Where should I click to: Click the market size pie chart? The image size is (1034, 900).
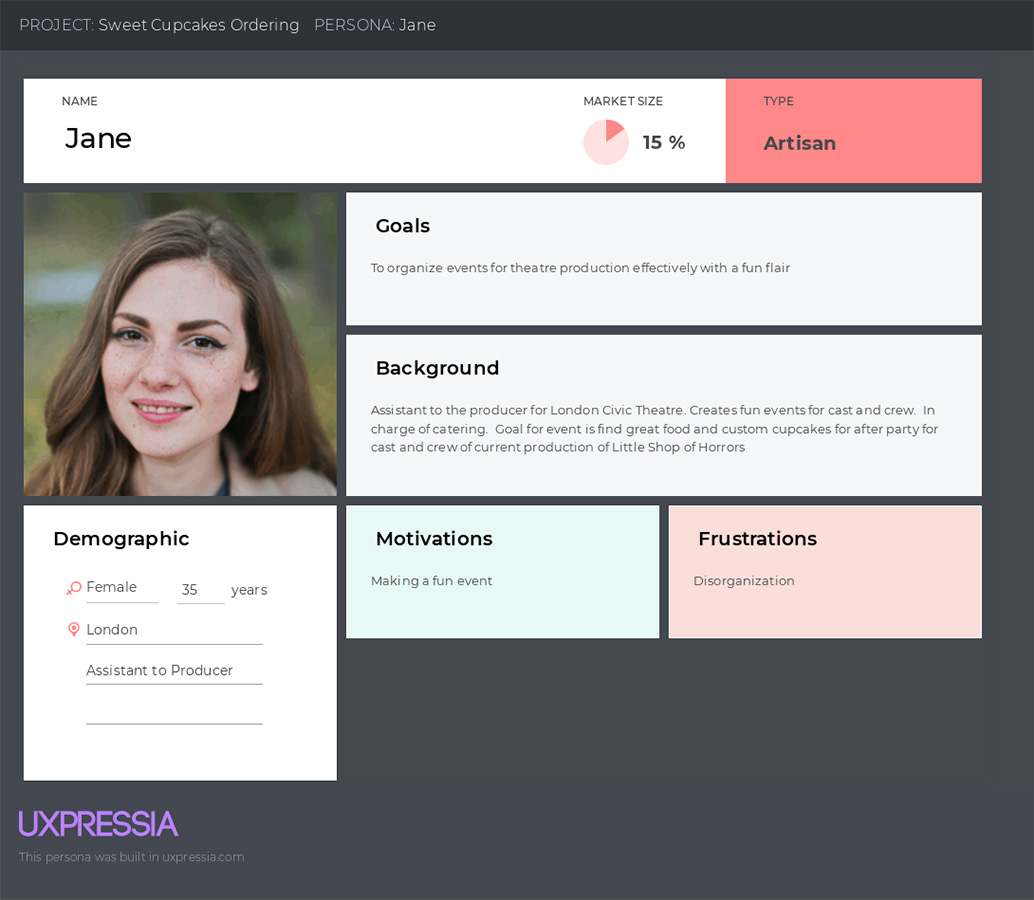[605, 142]
